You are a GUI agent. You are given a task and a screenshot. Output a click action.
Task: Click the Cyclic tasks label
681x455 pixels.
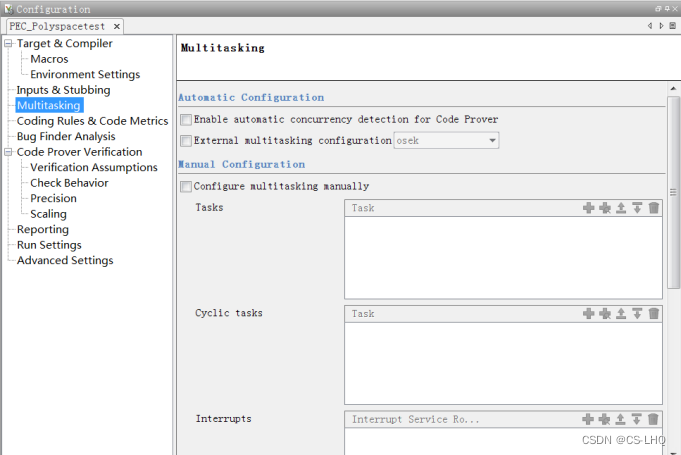[x=229, y=313]
